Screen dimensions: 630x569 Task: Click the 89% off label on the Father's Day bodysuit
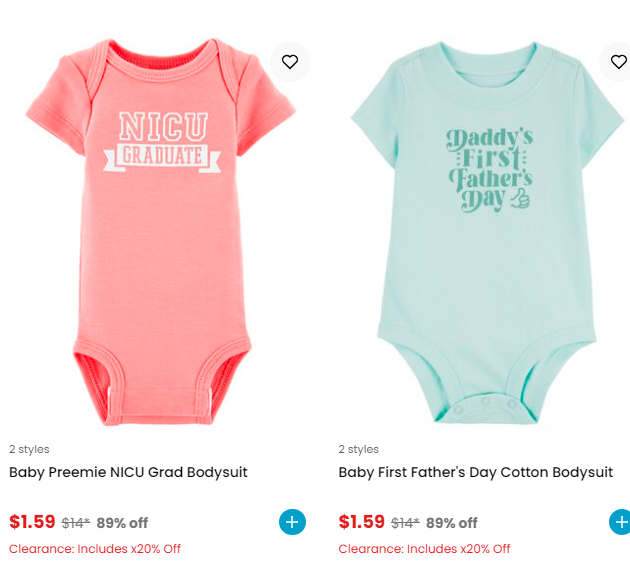[452, 523]
